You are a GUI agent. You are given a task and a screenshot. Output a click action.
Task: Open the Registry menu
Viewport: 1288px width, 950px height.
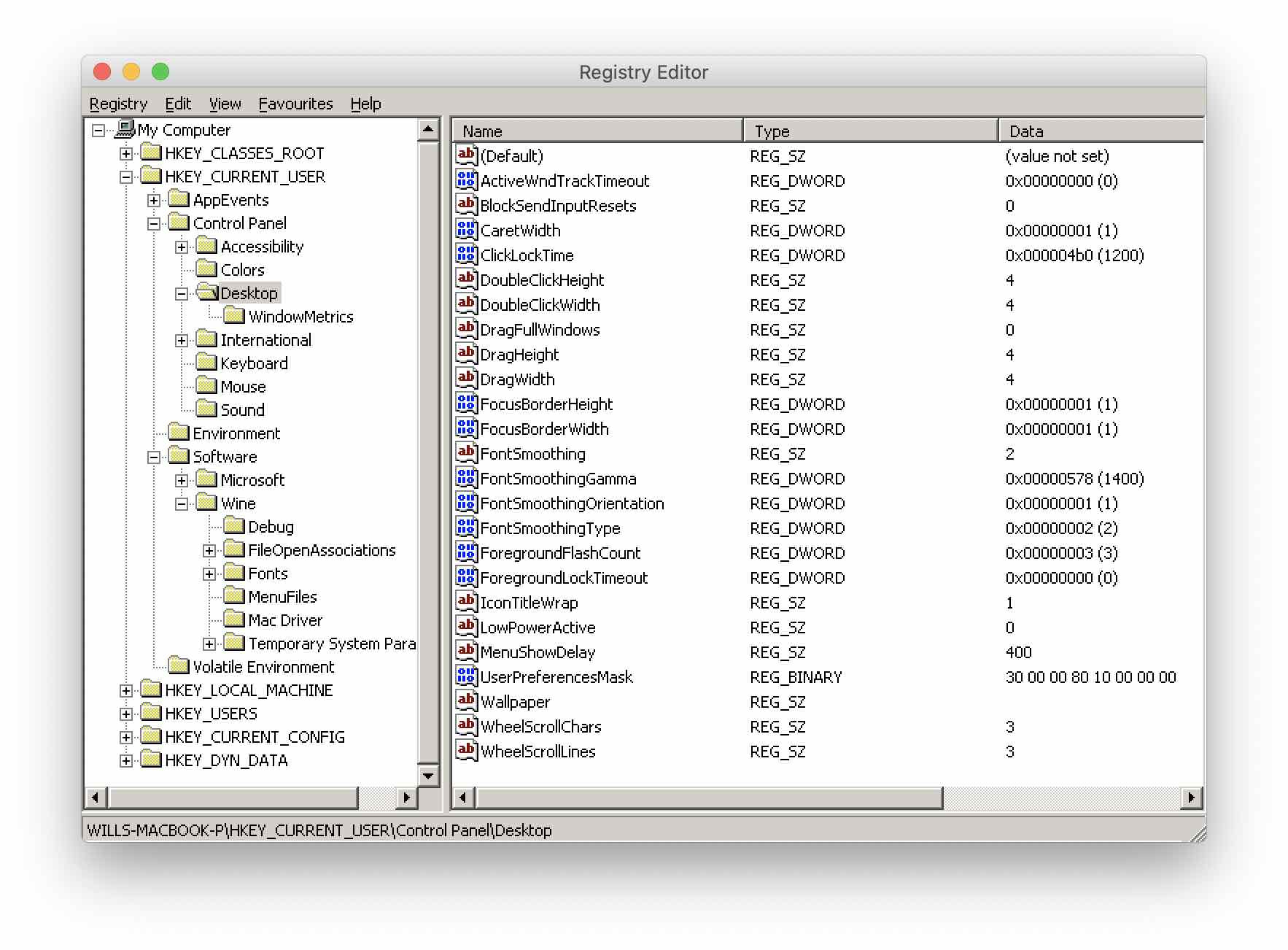click(118, 104)
